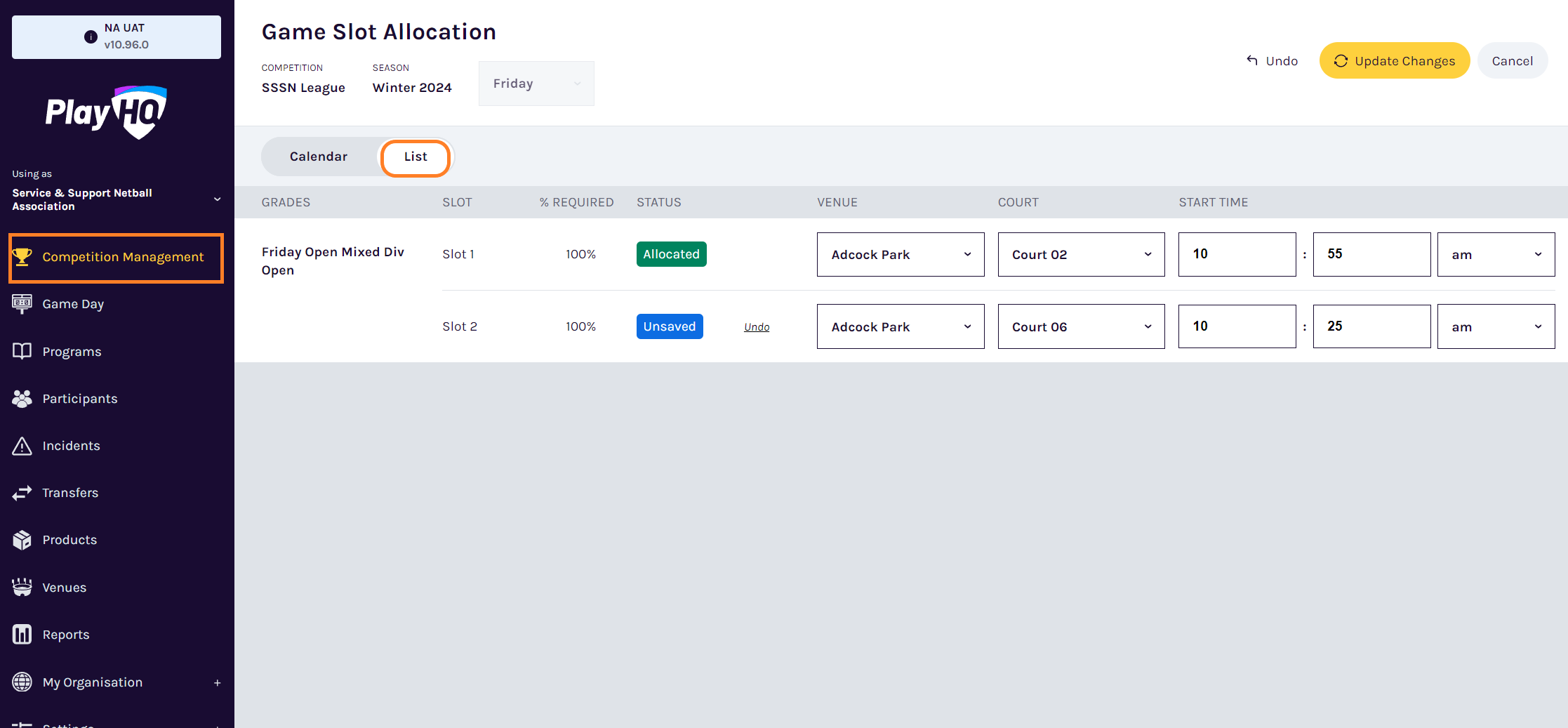1568x728 pixels.
Task: Click the header Undo button
Action: tap(1272, 61)
